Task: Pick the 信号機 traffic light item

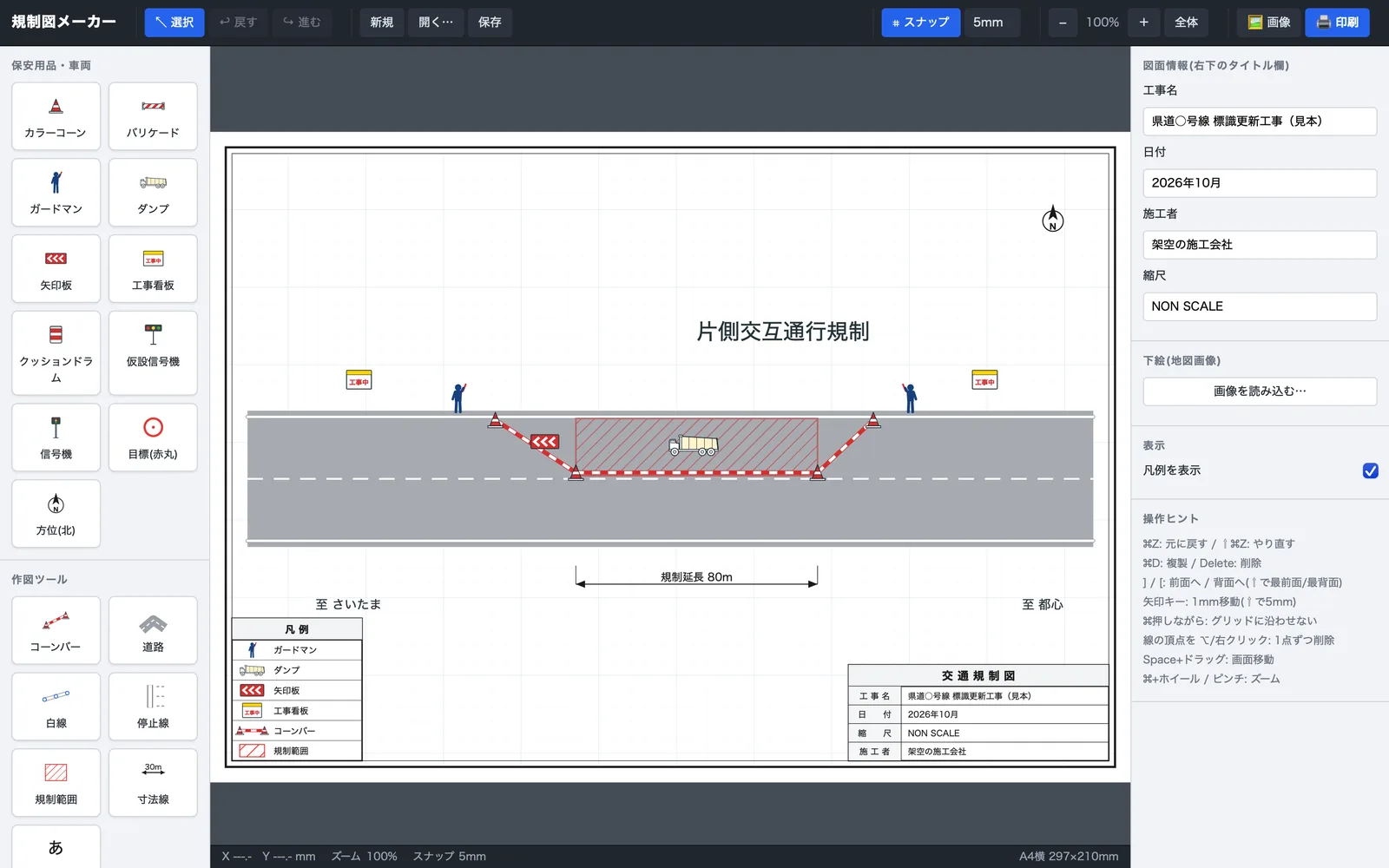Action: (56, 437)
